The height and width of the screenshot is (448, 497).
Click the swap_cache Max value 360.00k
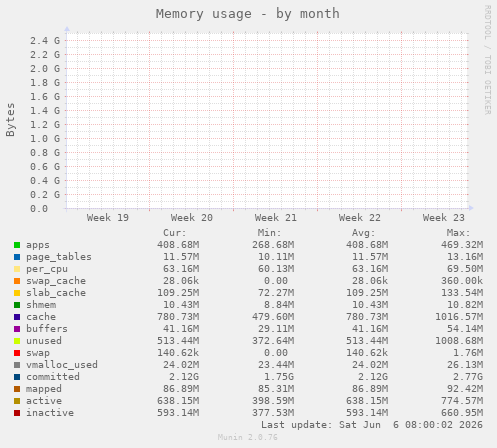click(x=462, y=281)
